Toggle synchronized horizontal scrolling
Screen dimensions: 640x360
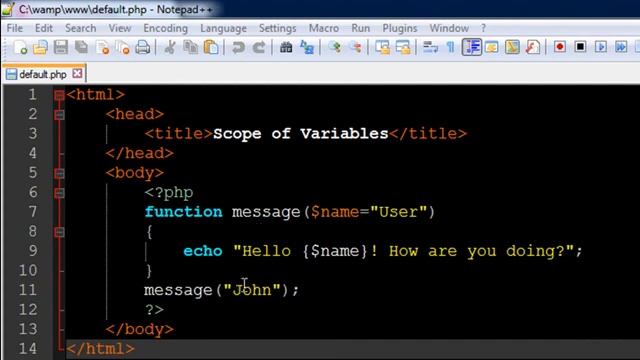[403, 47]
